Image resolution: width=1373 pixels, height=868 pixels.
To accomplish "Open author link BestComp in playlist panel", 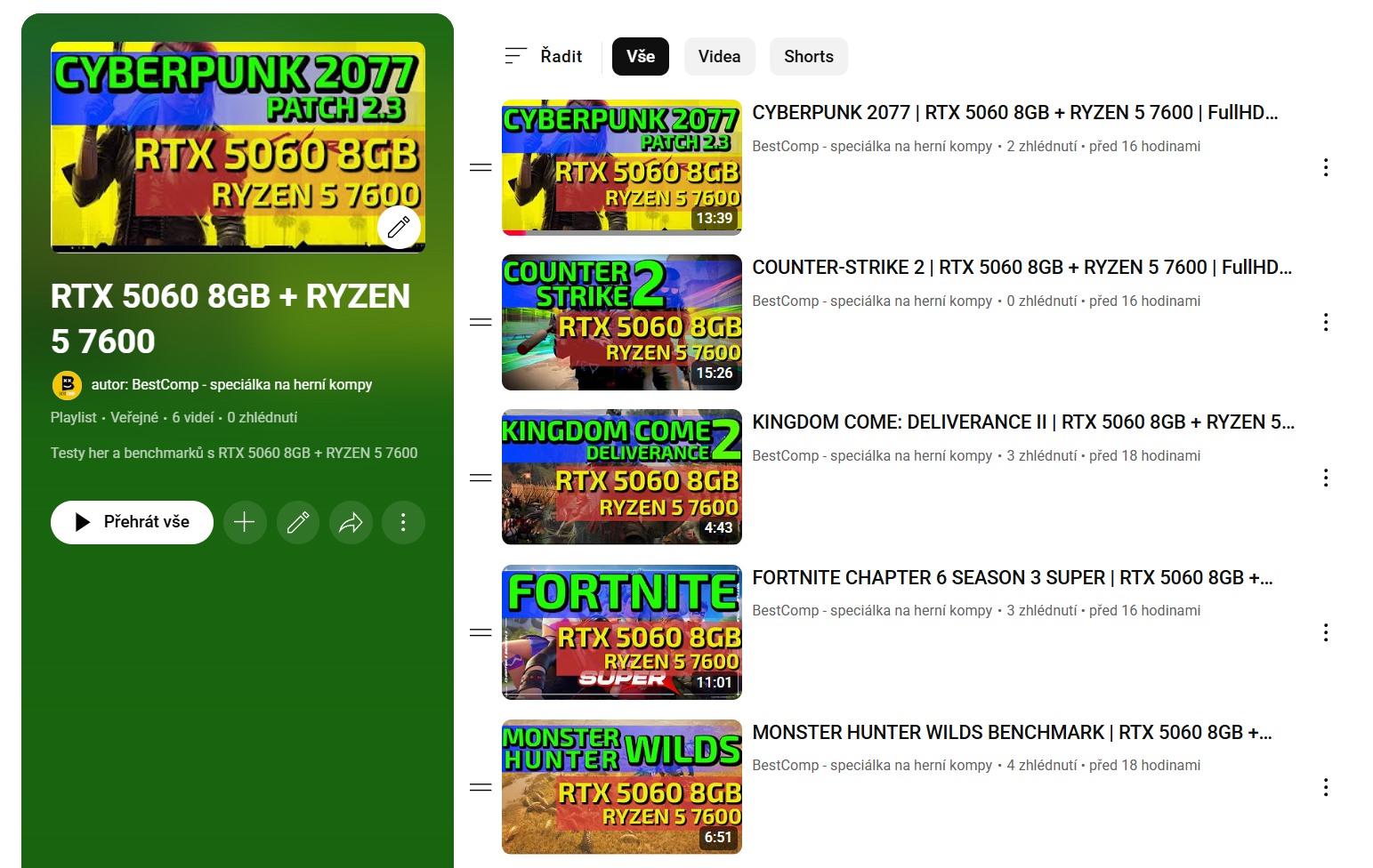I will pyautogui.click(x=231, y=384).
